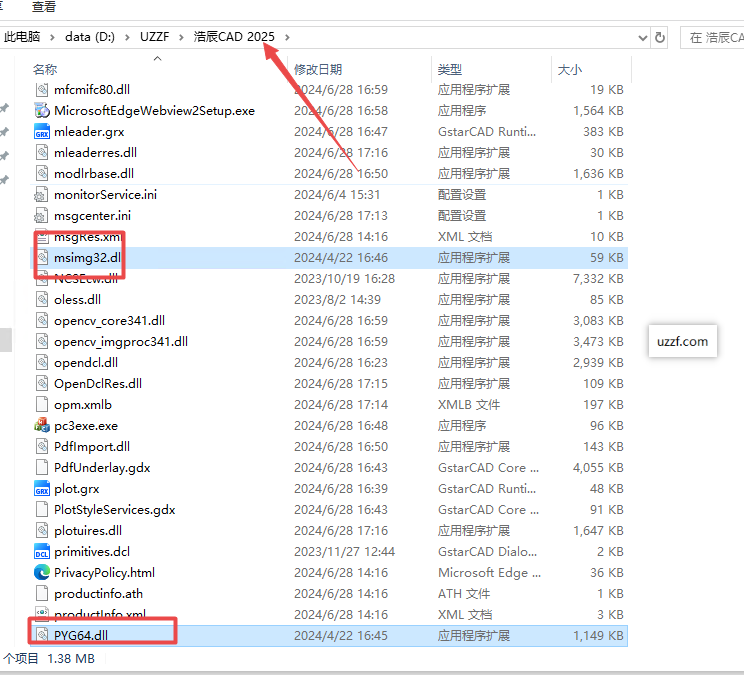Screen dimensions: 744x675
Task: Click the refresh button beside address bar
Action: [660, 37]
